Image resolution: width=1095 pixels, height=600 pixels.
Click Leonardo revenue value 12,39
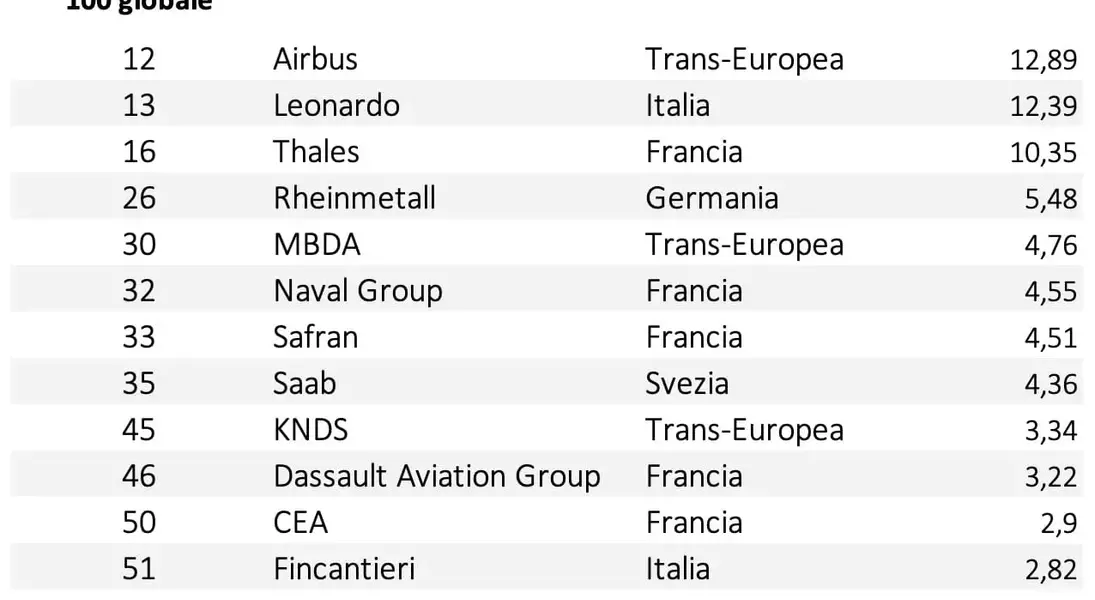(x=1043, y=106)
